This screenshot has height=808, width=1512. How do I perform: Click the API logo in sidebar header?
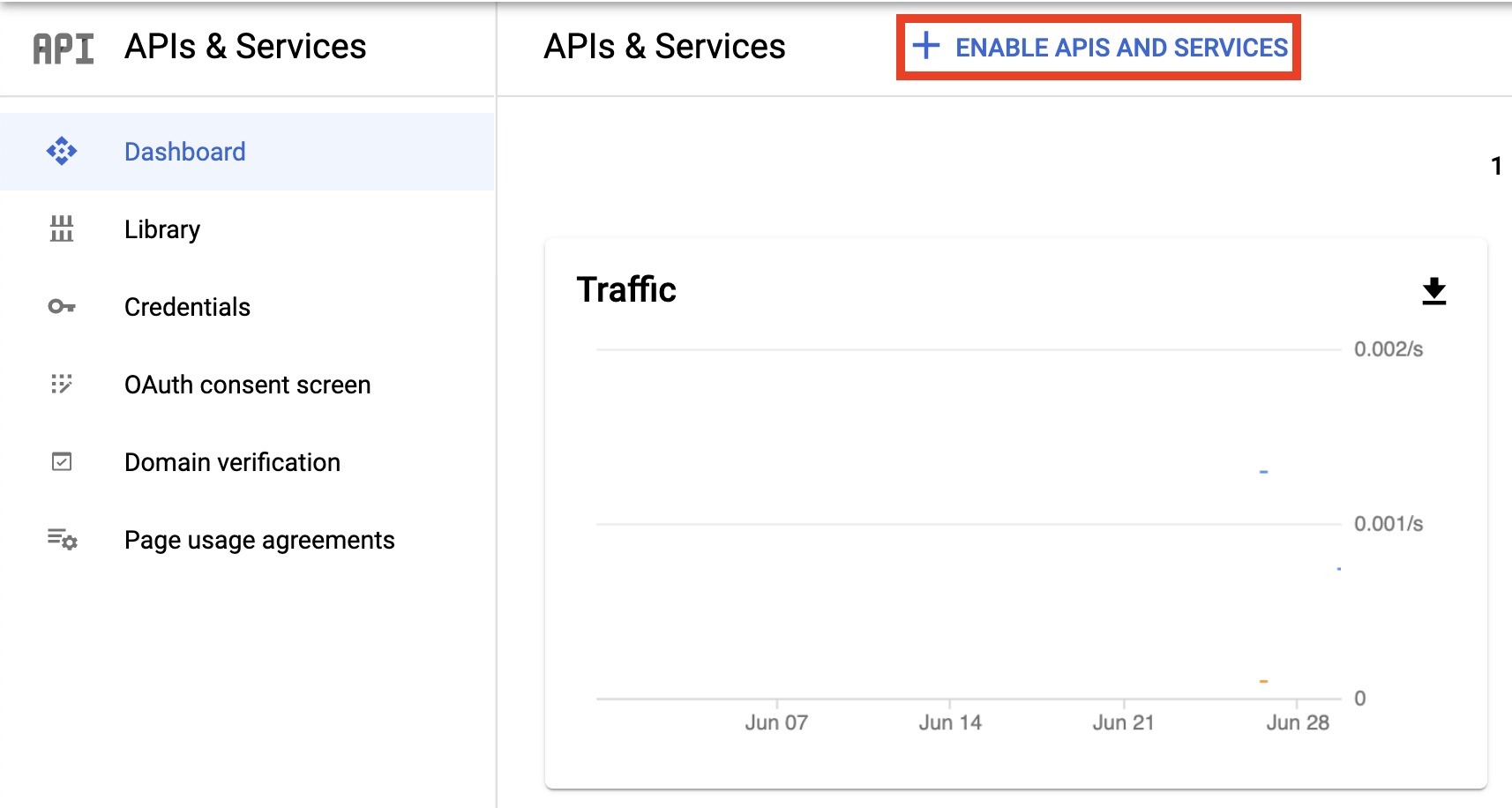pos(64,49)
